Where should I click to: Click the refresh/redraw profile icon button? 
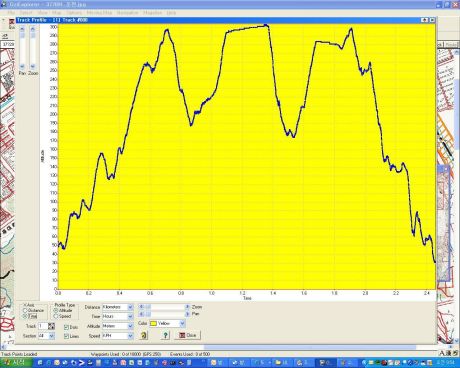coord(144,335)
